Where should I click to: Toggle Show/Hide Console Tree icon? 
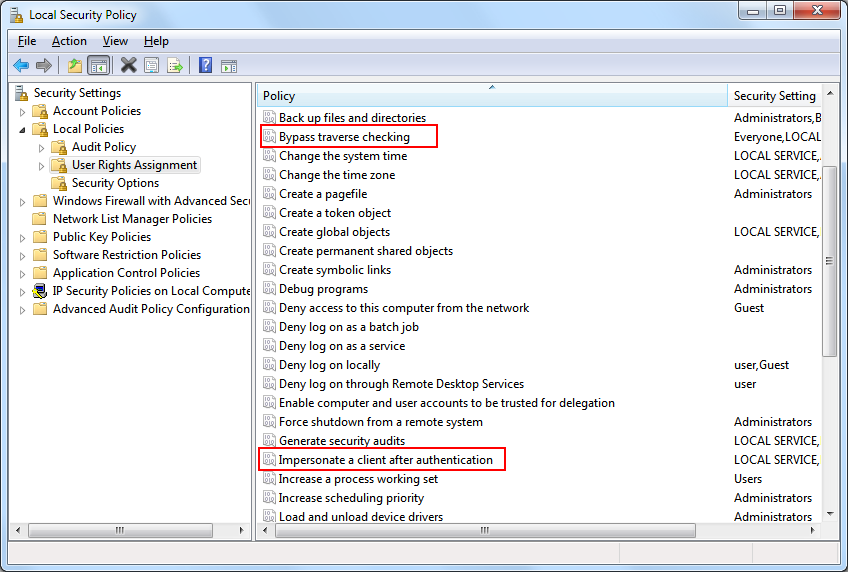tap(99, 66)
